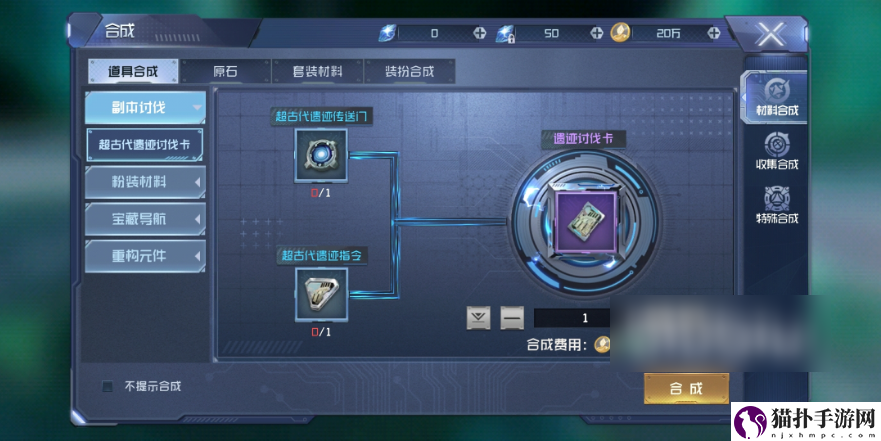881x441 pixels.
Task: Add diamonds with the first plus icon
Action: point(479,33)
